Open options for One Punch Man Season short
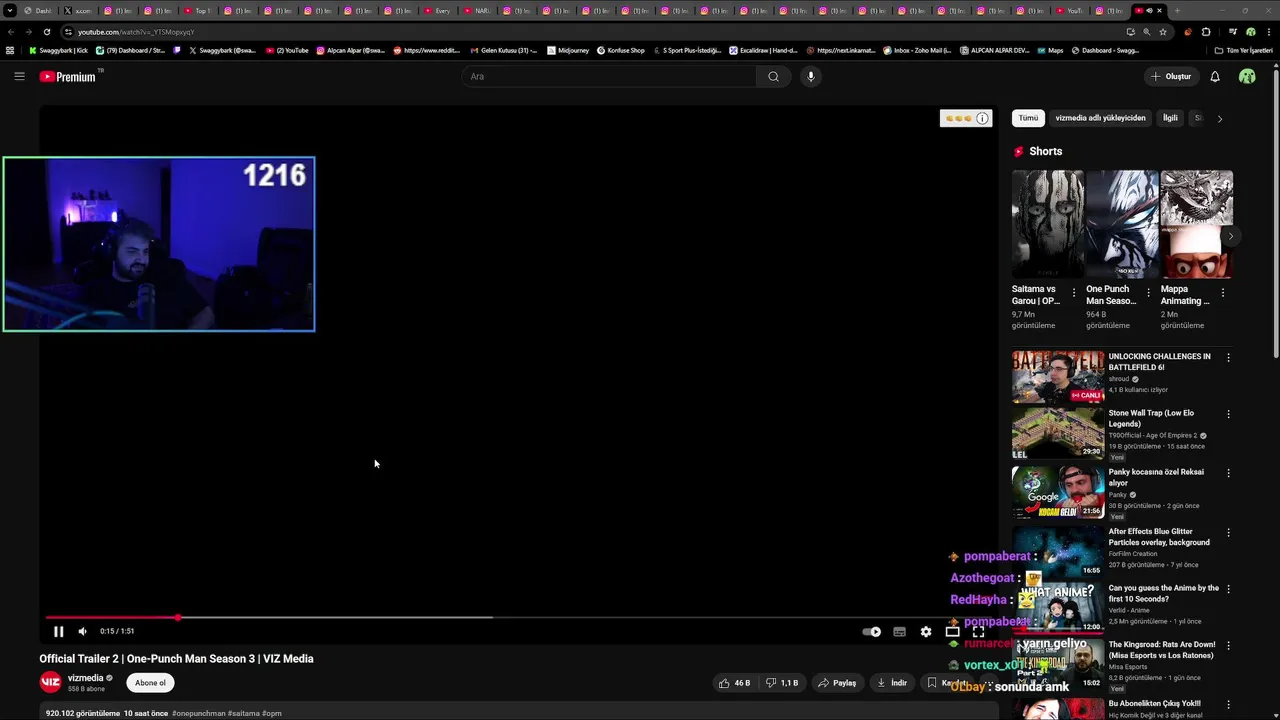The height and width of the screenshot is (720, 1280). point(1148,293)
